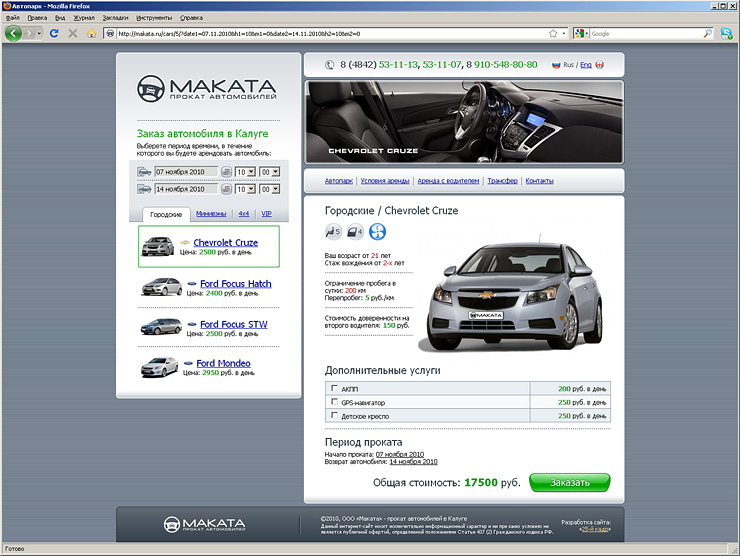Screen dimensions: 740x556
Task: Expand pickup hour dropdown showing 10
Action: (x=245, y=172)
